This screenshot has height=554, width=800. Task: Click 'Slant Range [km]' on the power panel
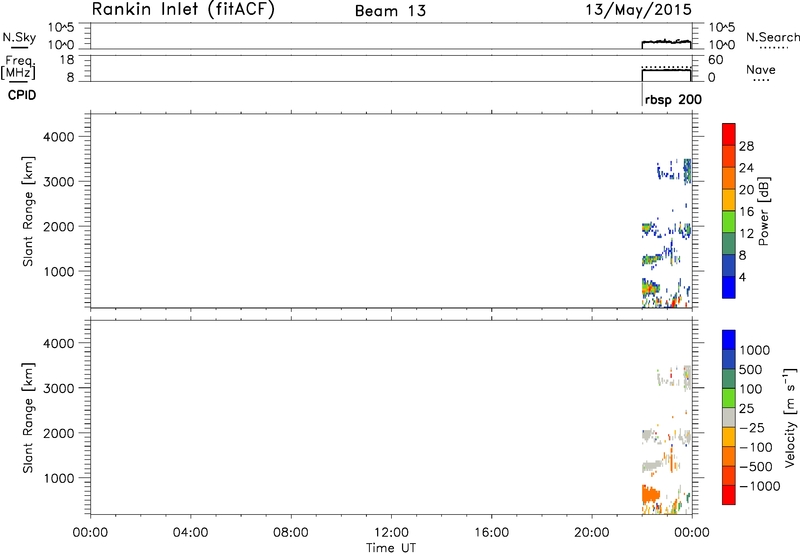coord(28,211)
